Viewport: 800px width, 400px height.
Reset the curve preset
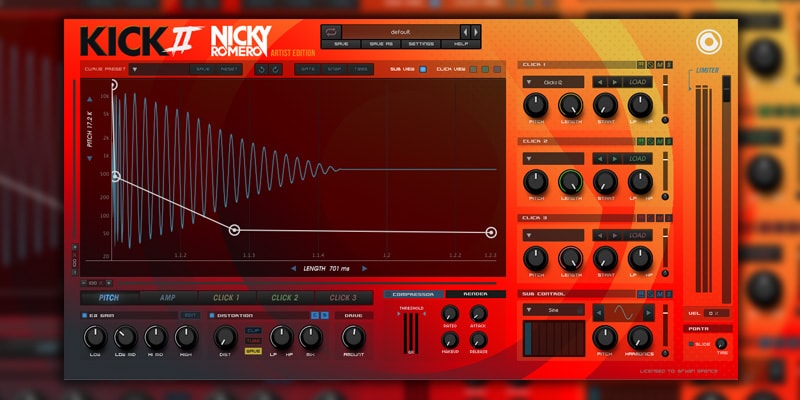(229, 69)
